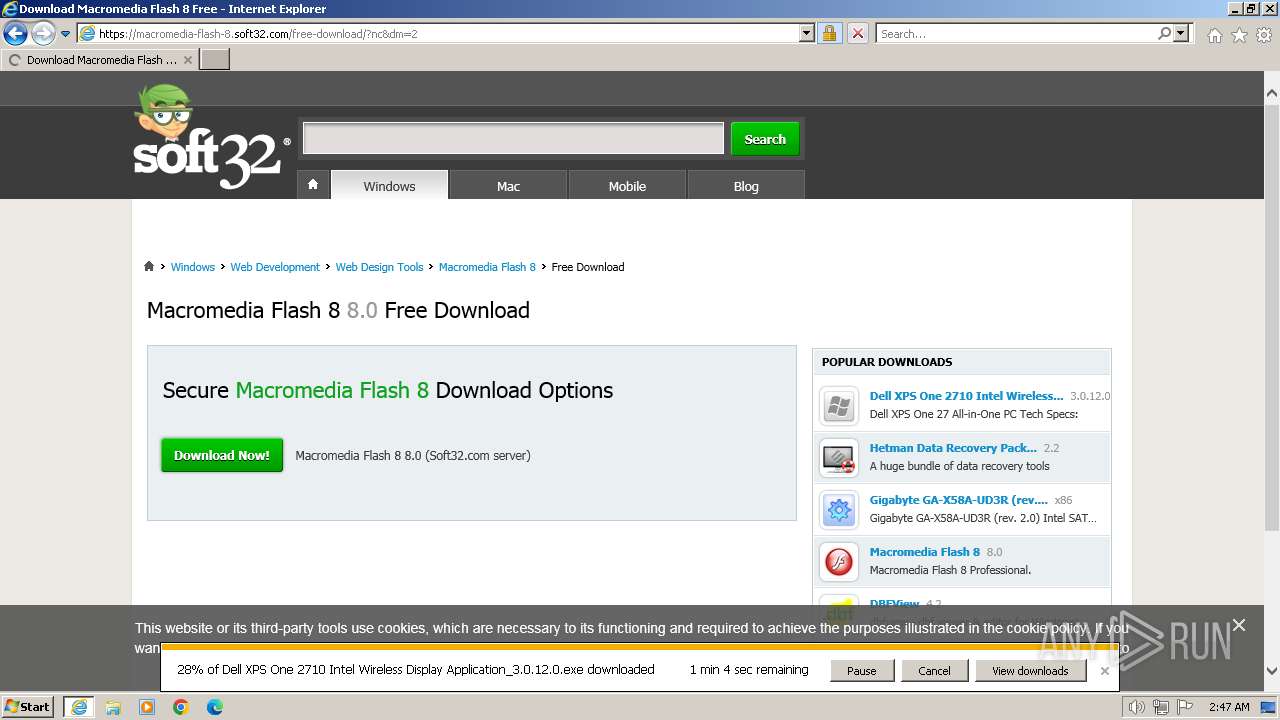Cancel the current download
1280x720 pixels.
point(934,671)
